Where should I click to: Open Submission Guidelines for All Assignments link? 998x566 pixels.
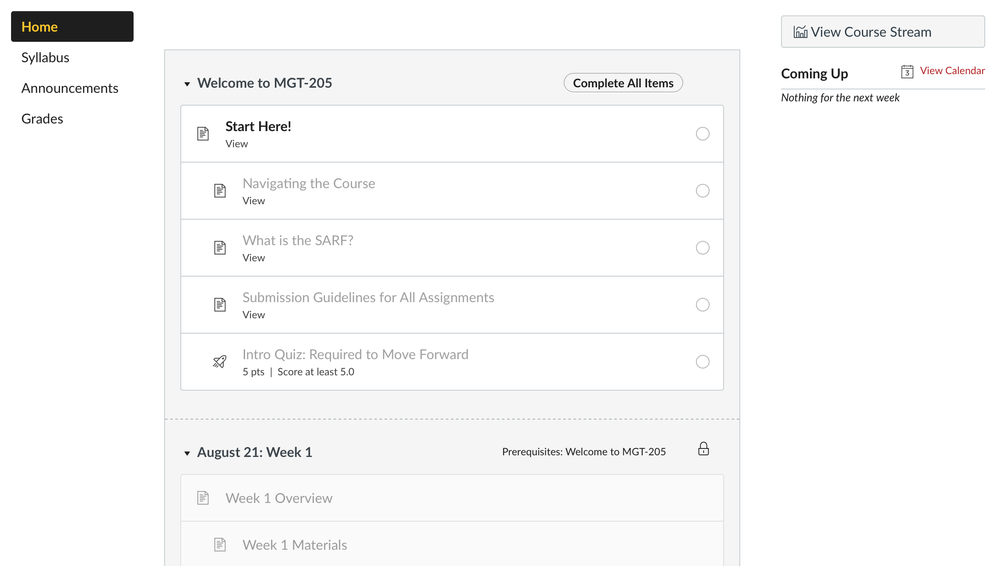[x=368, y=297]
